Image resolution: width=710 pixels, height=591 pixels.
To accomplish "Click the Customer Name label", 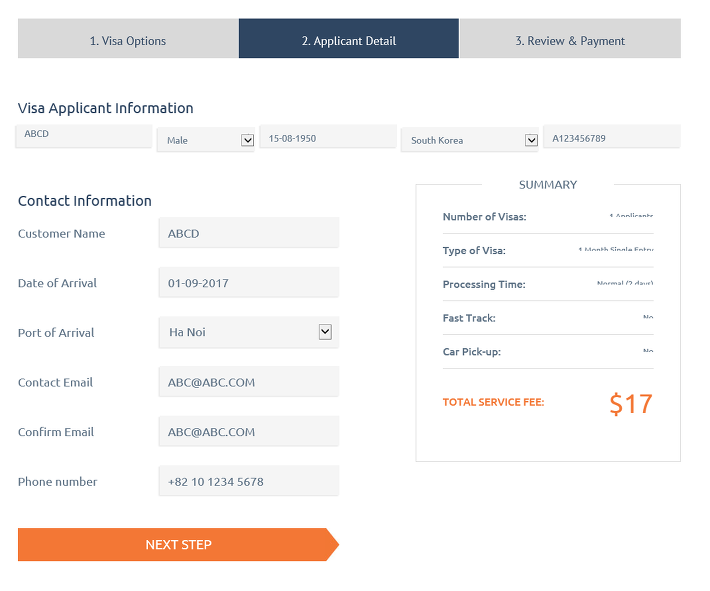I will 62,233.
